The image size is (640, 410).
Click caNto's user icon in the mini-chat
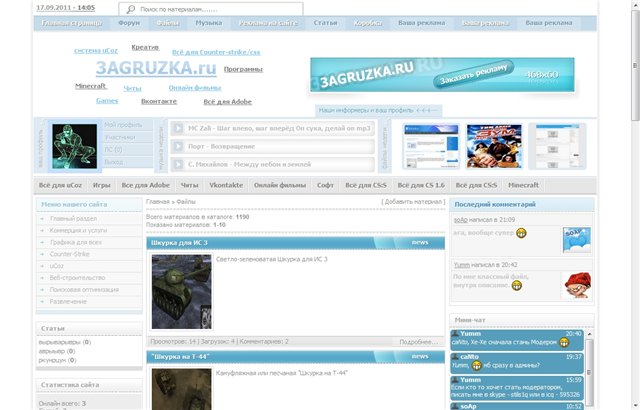455,357
